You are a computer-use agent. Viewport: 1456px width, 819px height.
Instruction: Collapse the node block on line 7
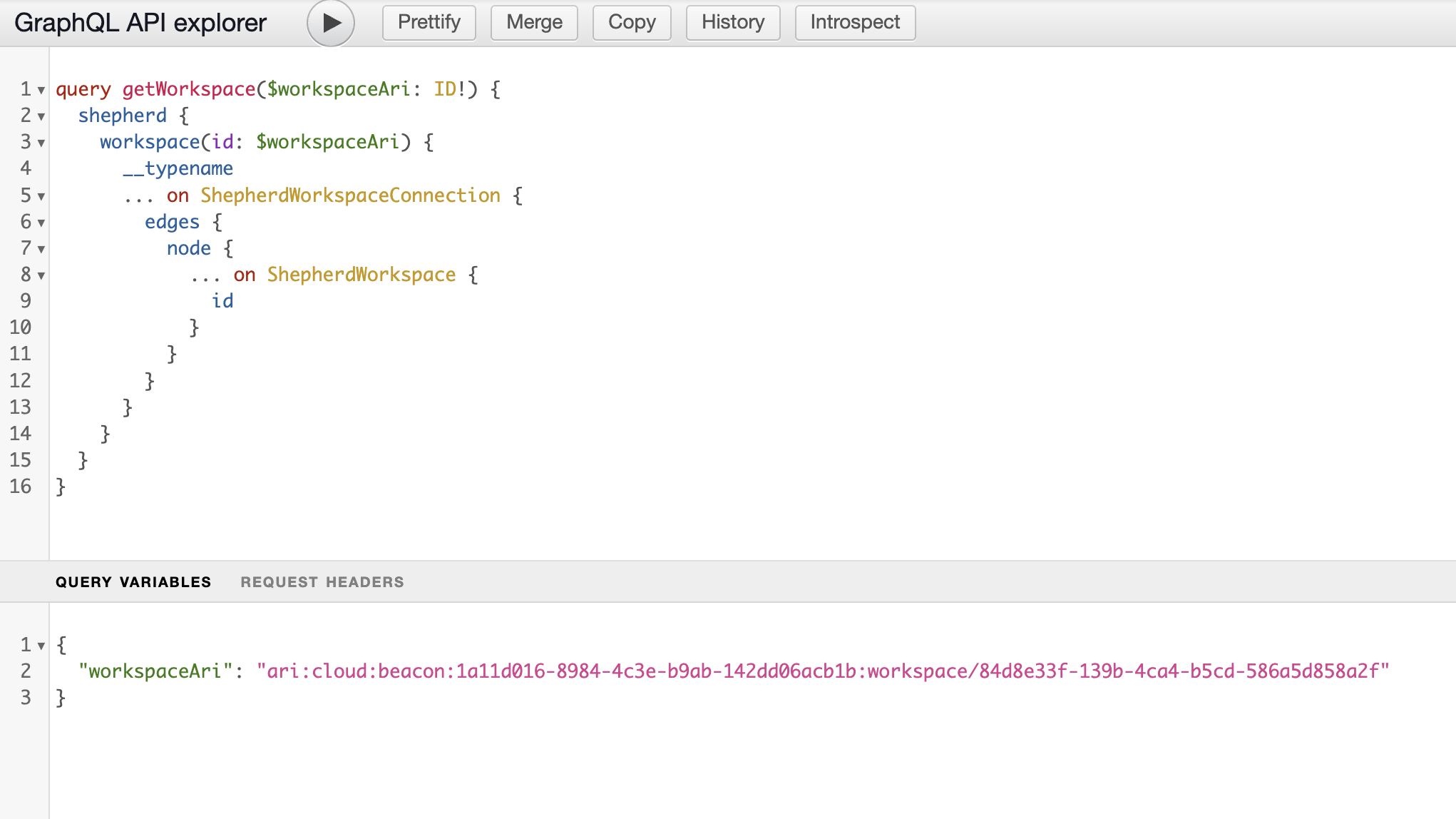[x=41, y=249]
